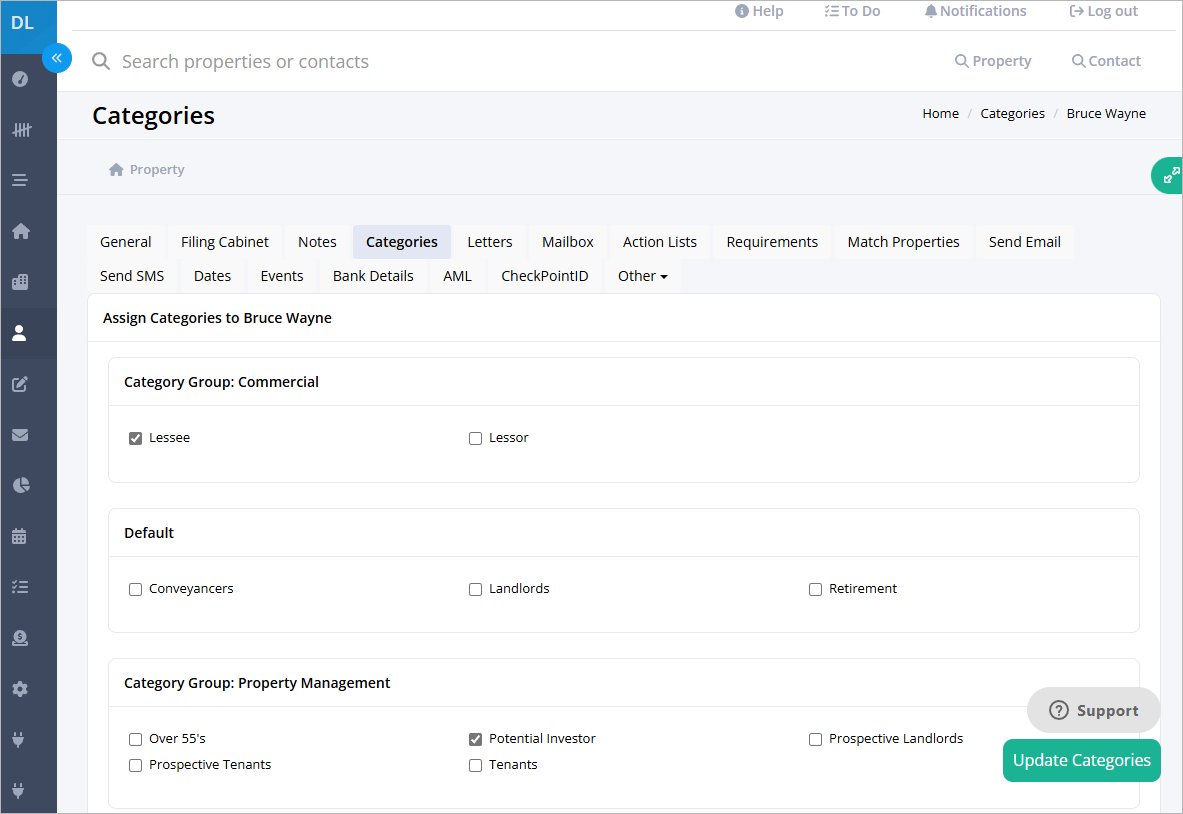Open the envelope mail sidebar icon
This screenshot has height=814, width=1183.
tap(20, 435)
